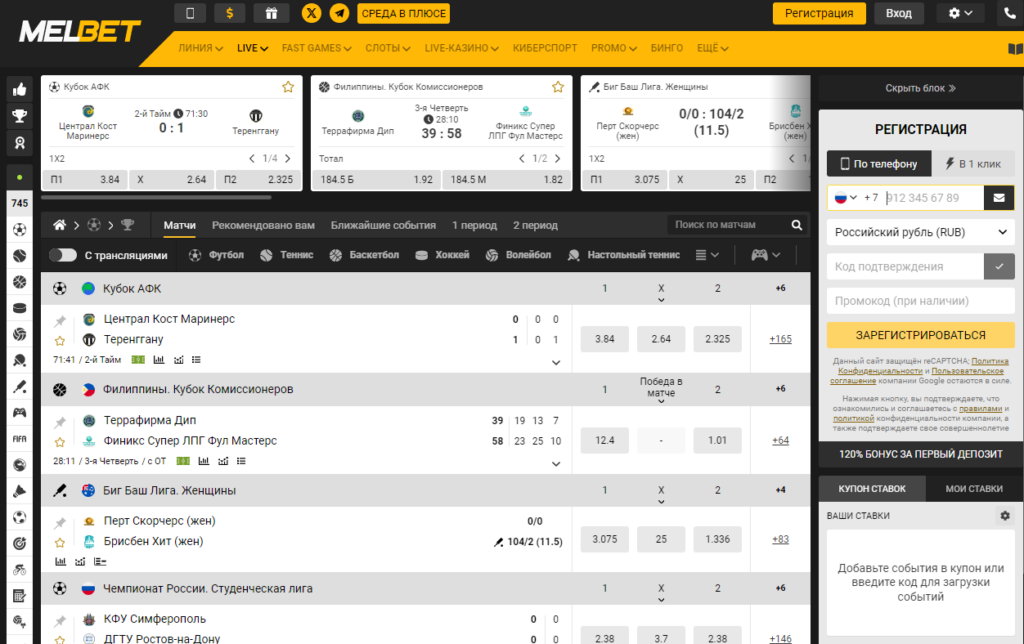This screenshot has width=1024, height=644.
Task: Favorite the Филиппины Кубок Комиссионеров card
Action: (x=558, y=87)
